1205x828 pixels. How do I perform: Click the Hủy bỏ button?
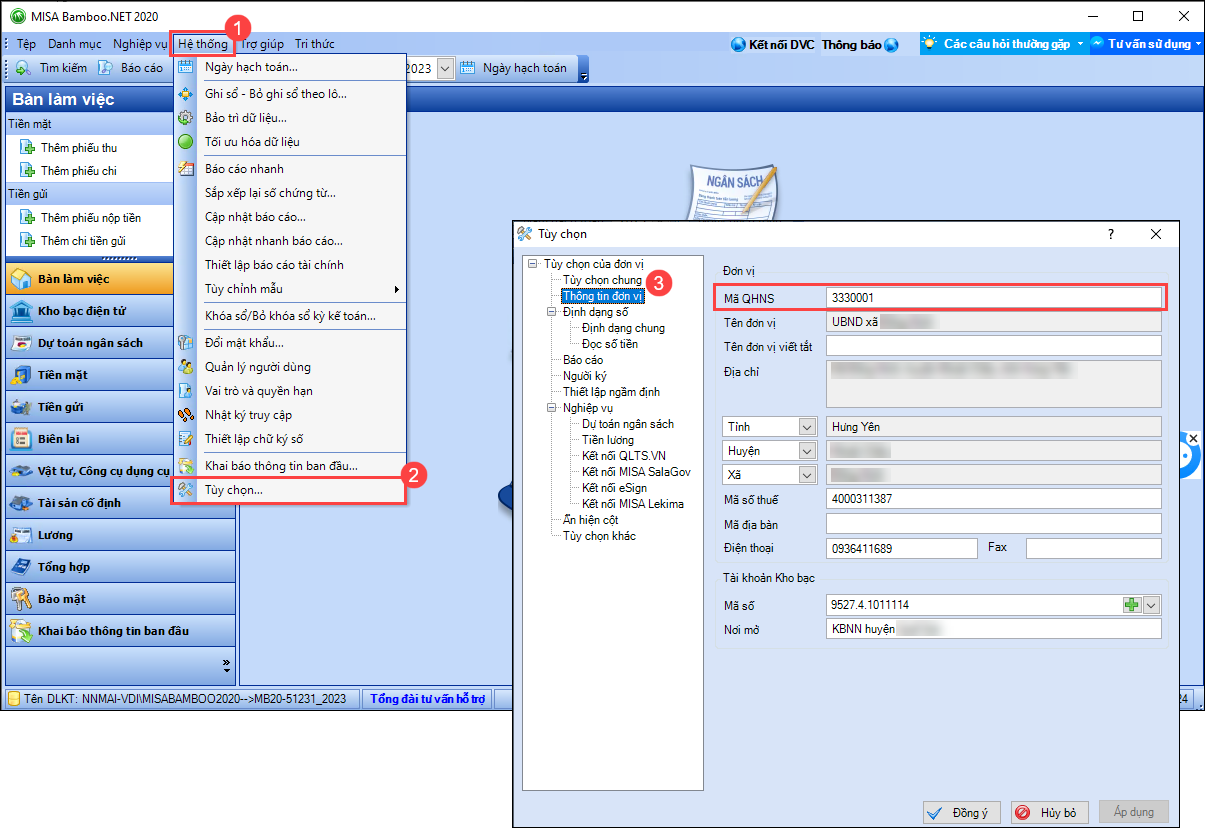point(1049,813)
